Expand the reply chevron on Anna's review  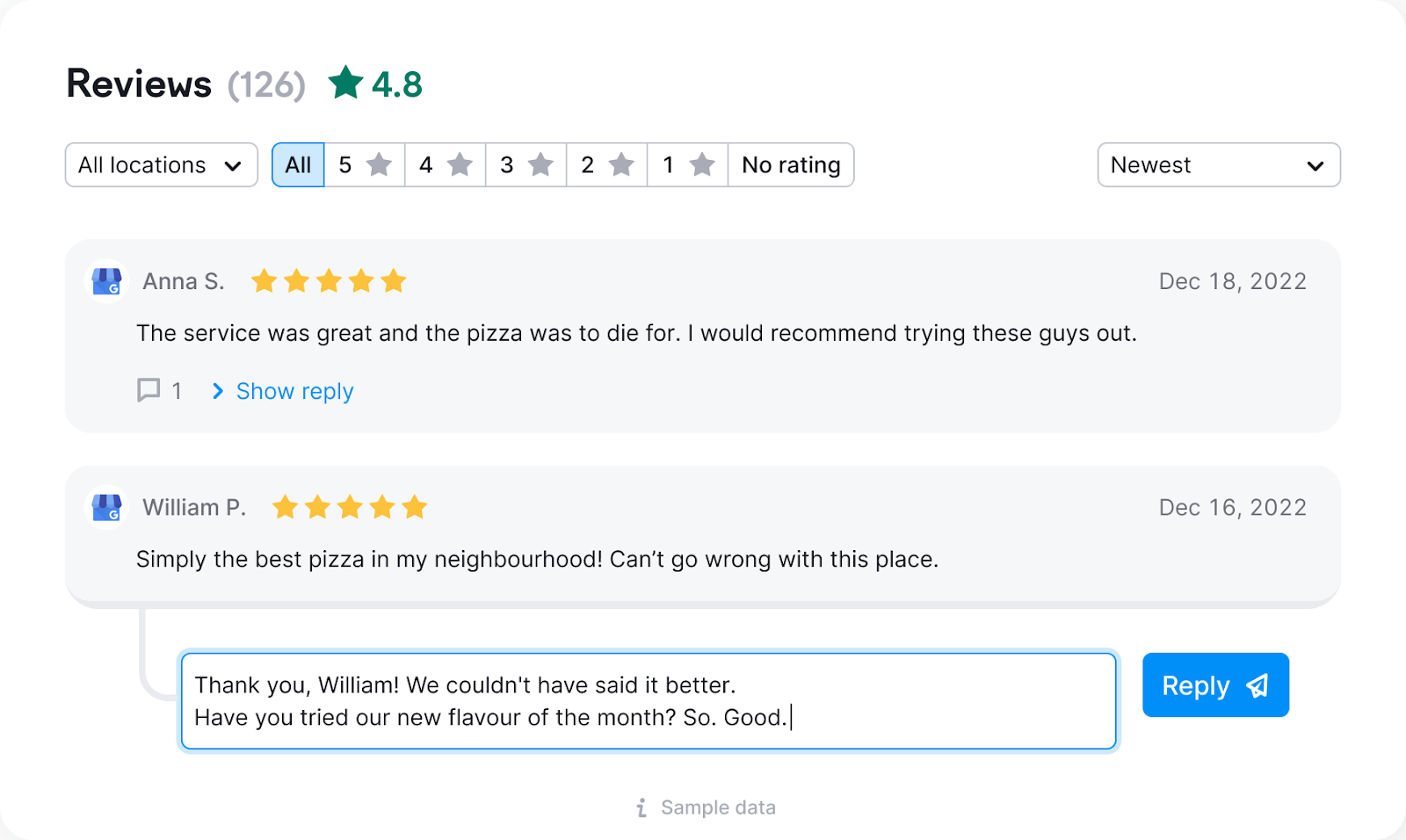pyautogui.click(x=217, y=391)
